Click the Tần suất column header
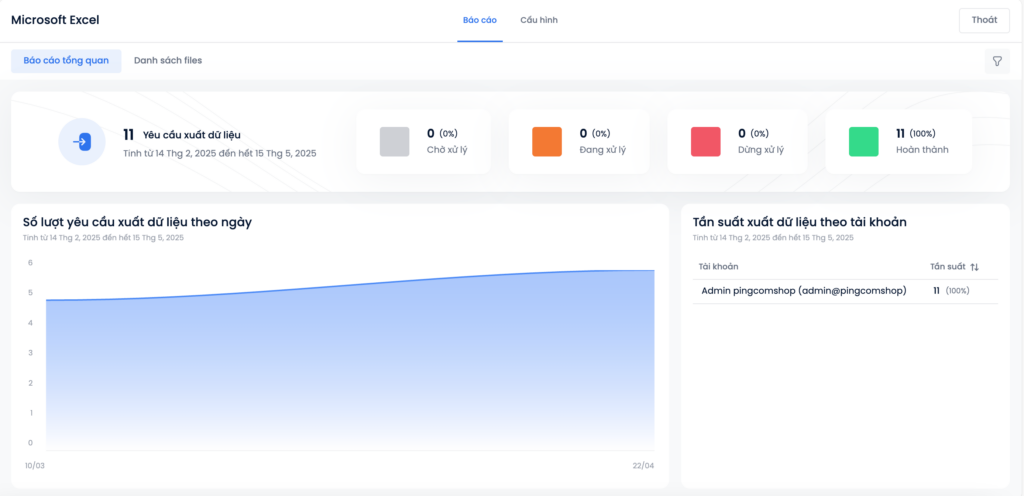 [948, 267]
